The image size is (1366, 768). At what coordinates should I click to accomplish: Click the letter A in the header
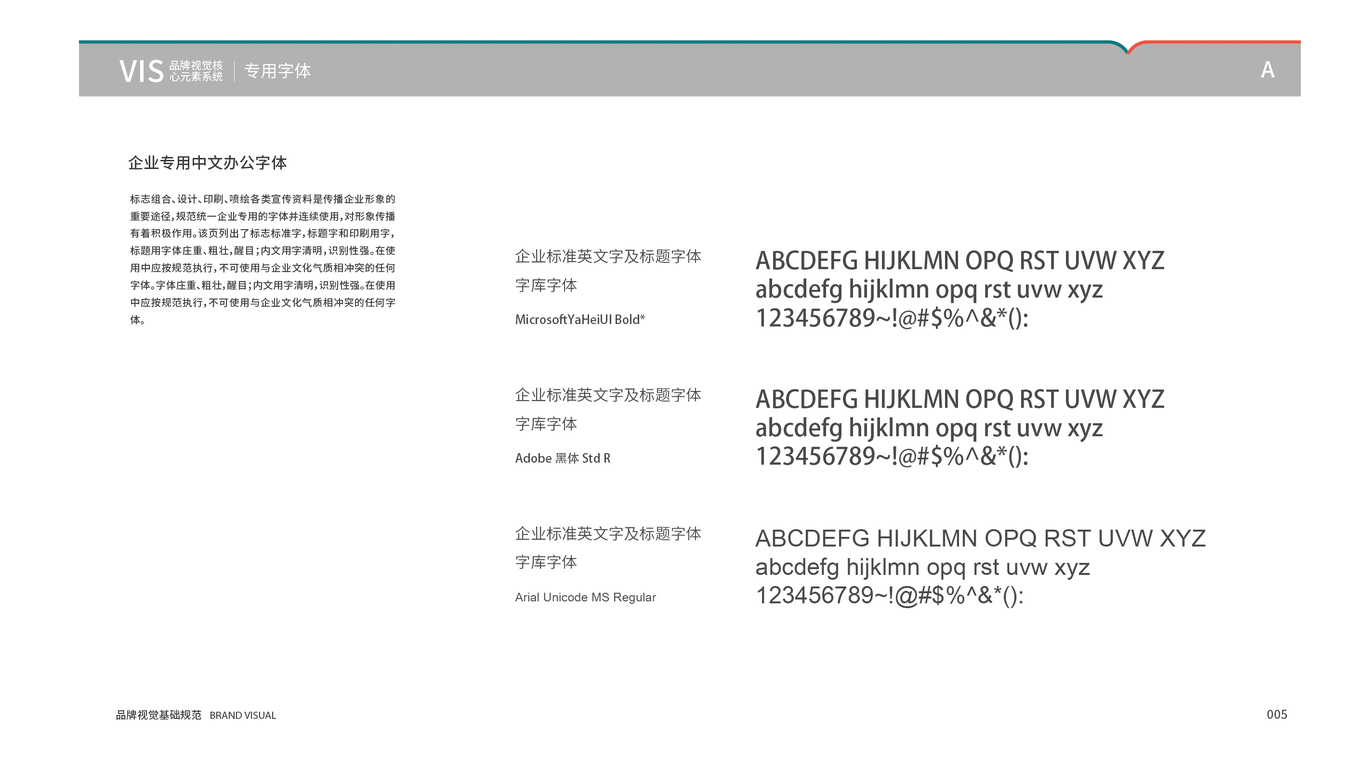click(1267, 70)
